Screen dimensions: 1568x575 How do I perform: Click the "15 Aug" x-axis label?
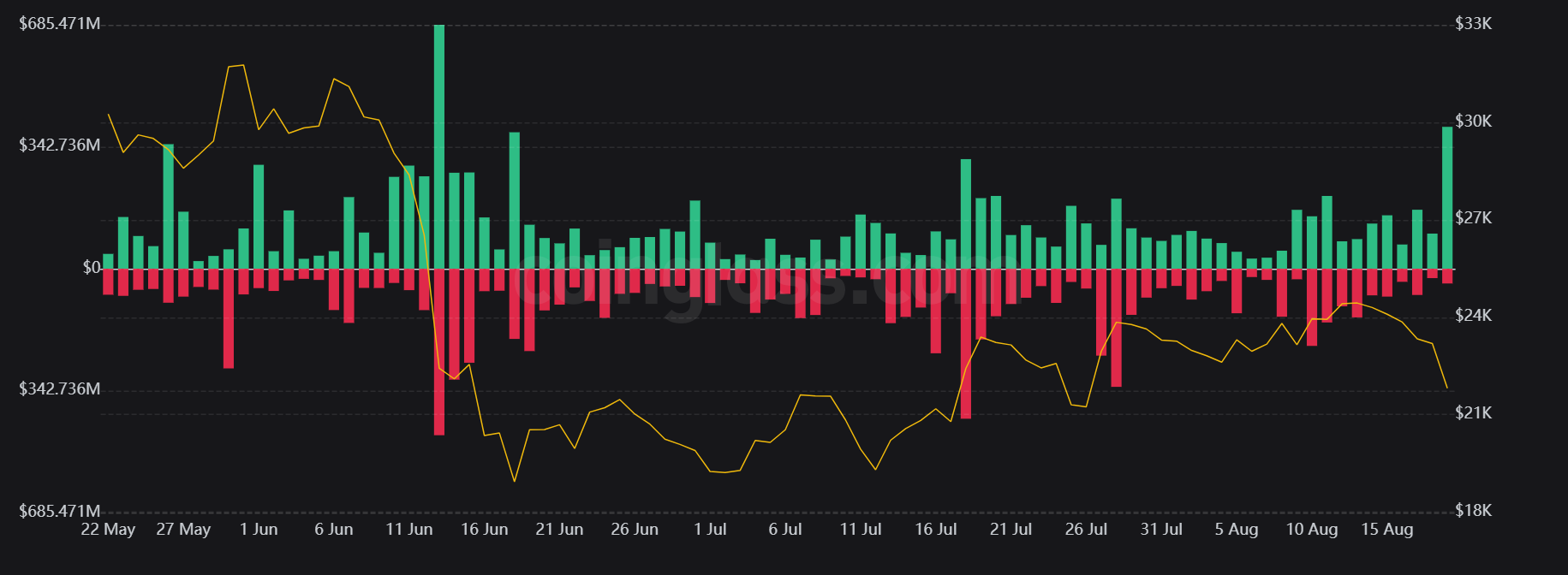[1386, 530]
